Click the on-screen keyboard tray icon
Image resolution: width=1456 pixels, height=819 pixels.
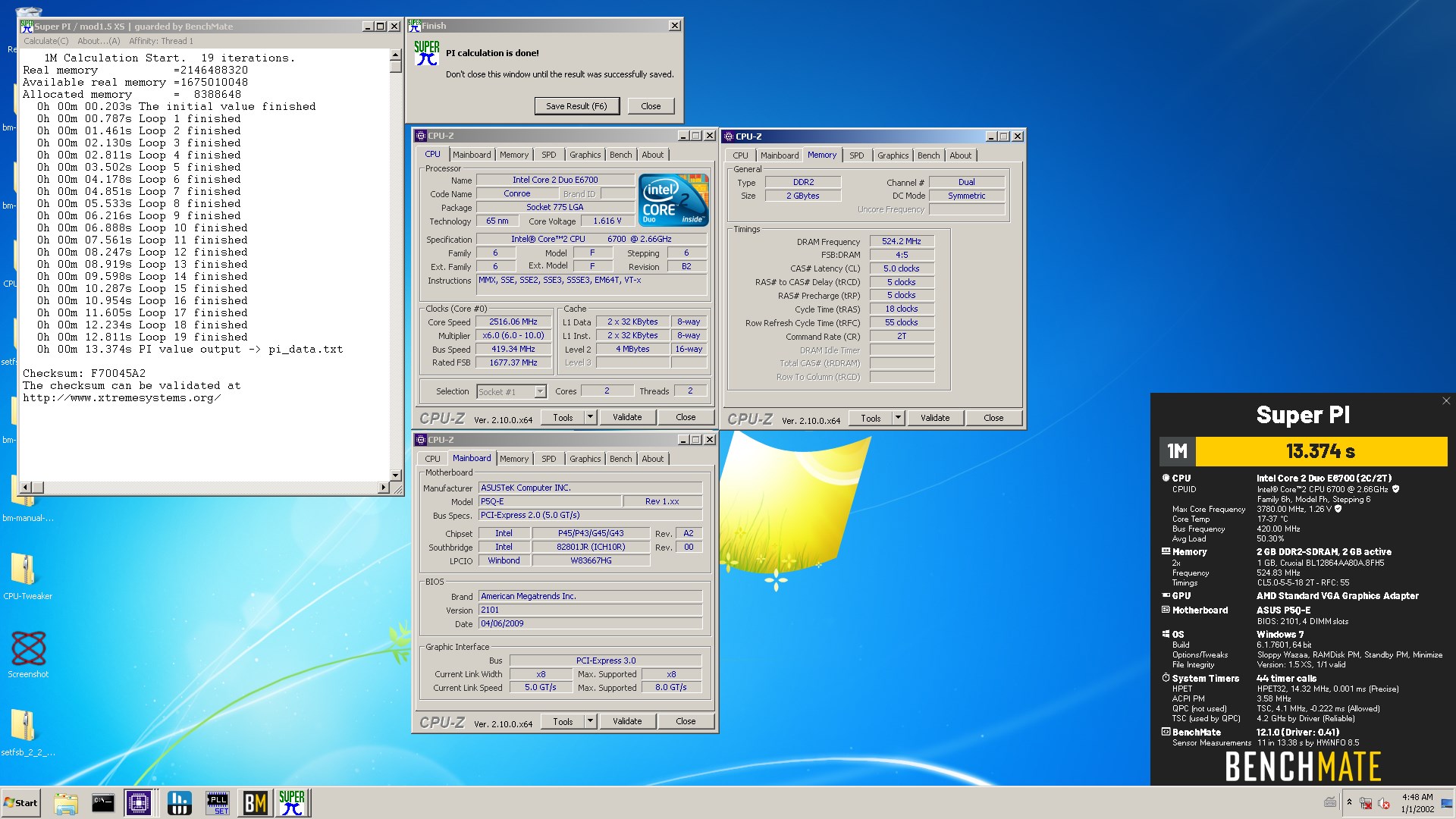pyautogui.click(x=1330, y=802)
